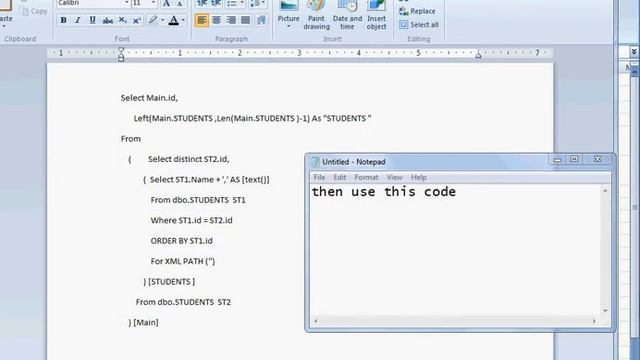Apply text highlight color
Screen dimensions: 640x360
(153, 20)
